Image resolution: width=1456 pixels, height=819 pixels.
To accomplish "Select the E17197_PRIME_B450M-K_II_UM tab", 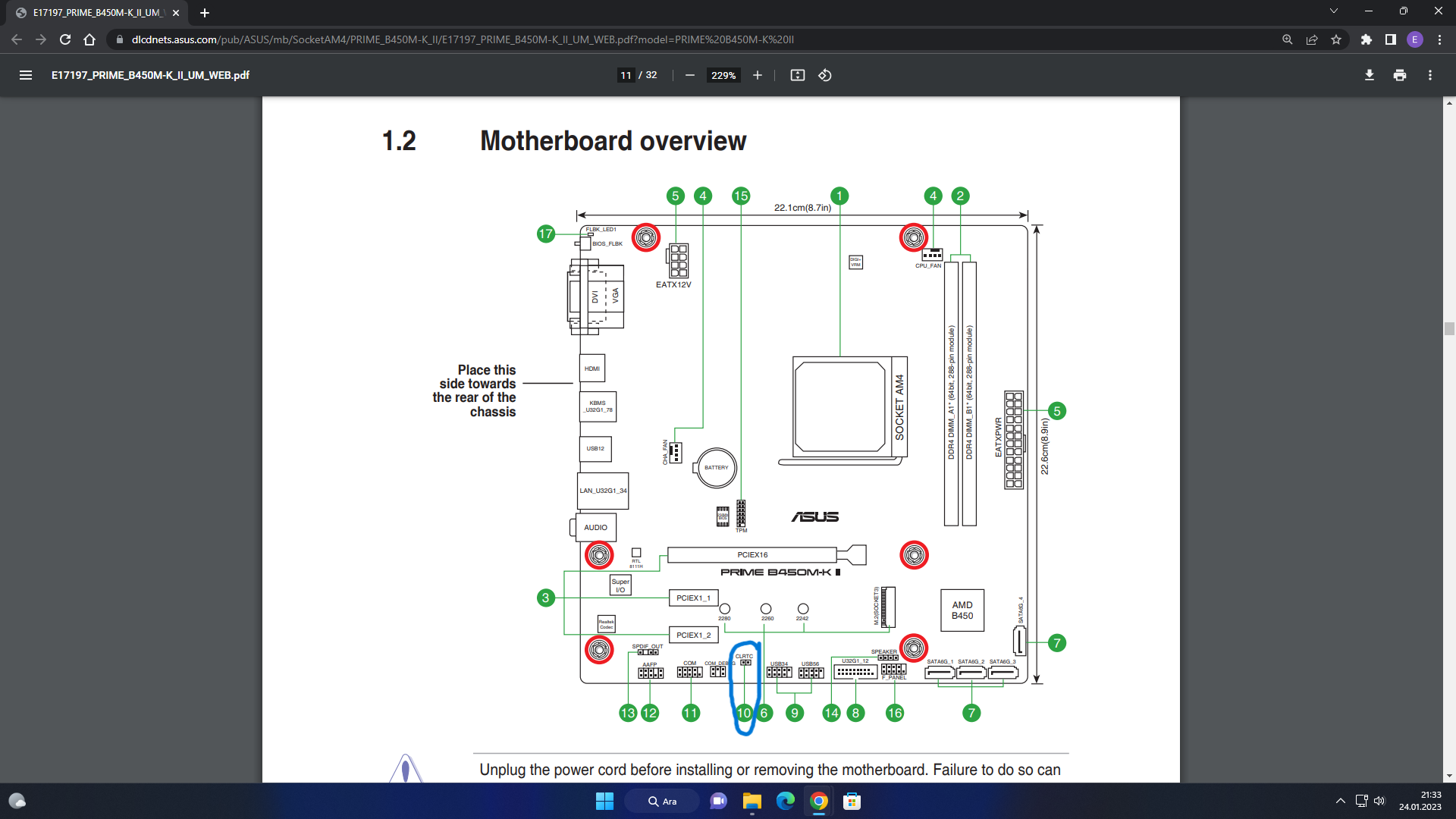I will pos(97,13).
